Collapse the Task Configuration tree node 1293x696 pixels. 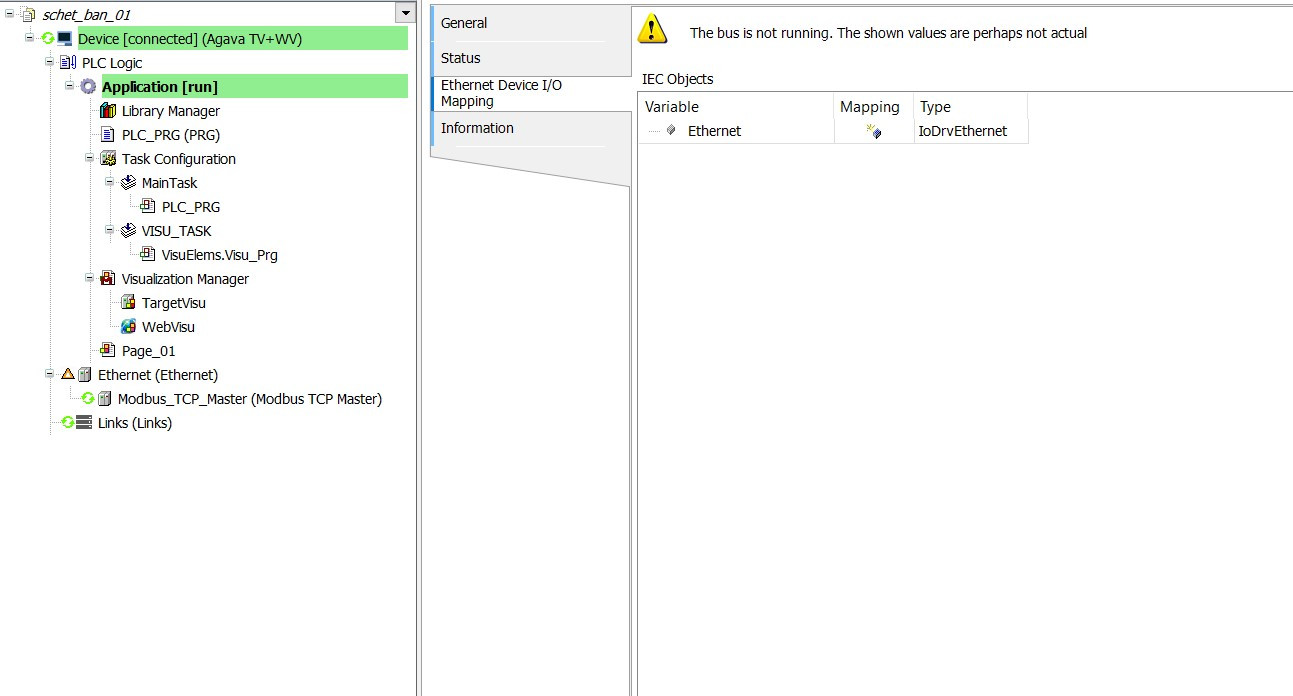pyautogui.click(x=90, y=158)
